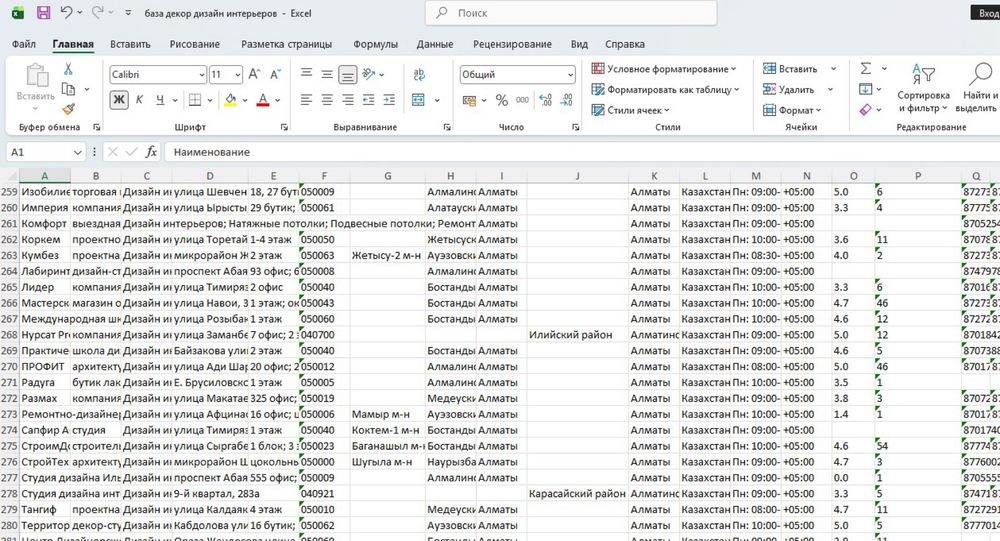Decrease font size with smaller A icon
The width and height of the screenshot is (1000, 541).
(x=276, y=75)
